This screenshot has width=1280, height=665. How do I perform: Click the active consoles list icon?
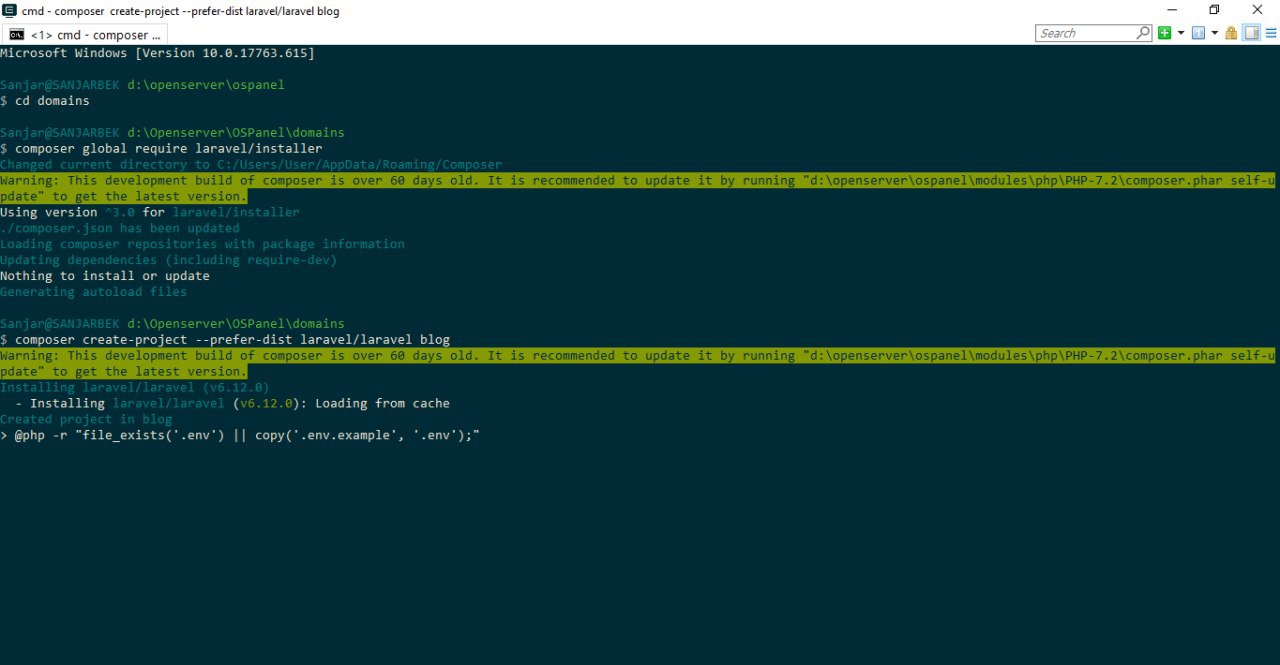coord(1198,33)
